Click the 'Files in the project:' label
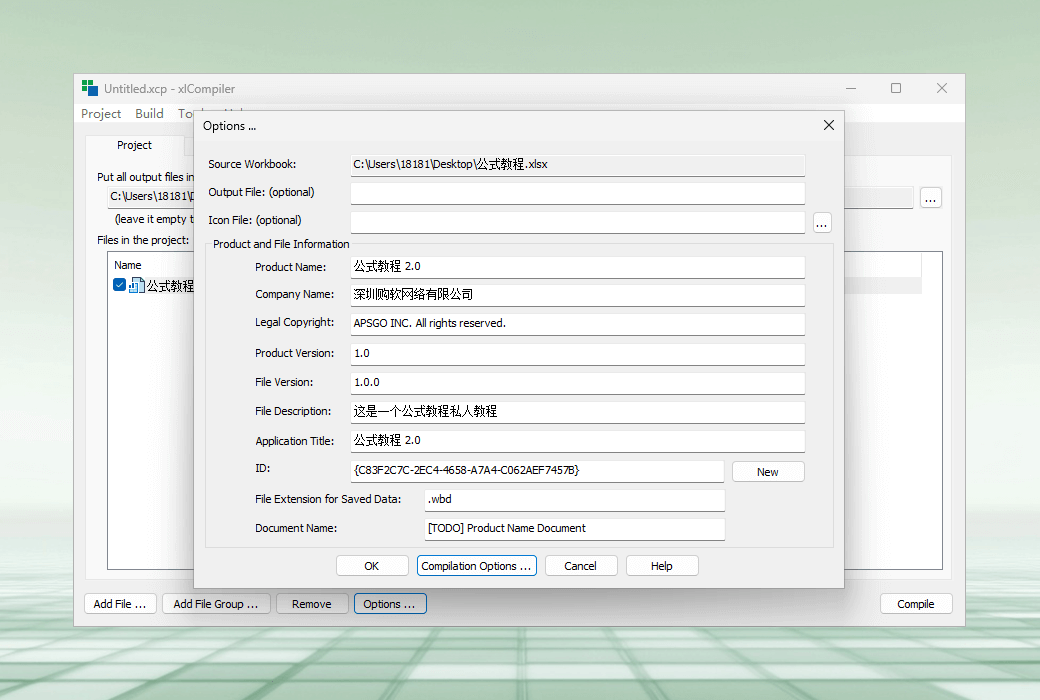Image resolution: width=1040 pixels, height=700 pixels. click(143, 240)
